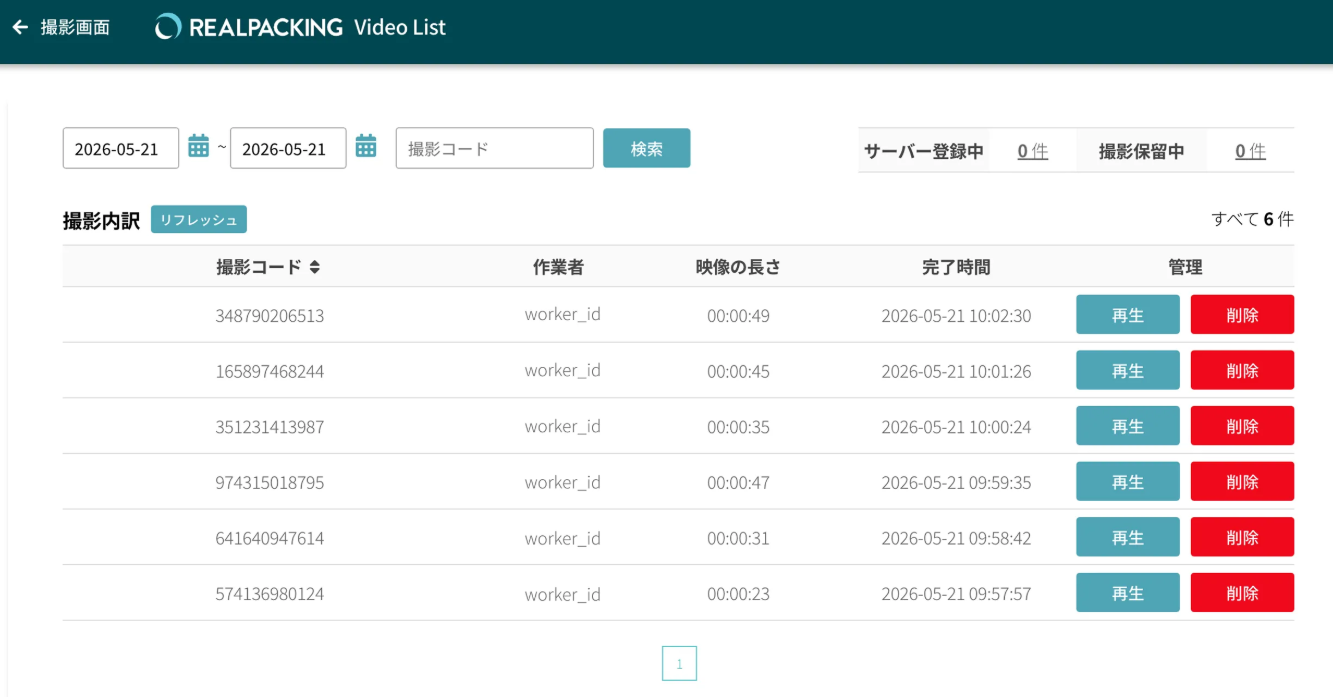Sort by 撮影コード column arrow

click(315, 267)
